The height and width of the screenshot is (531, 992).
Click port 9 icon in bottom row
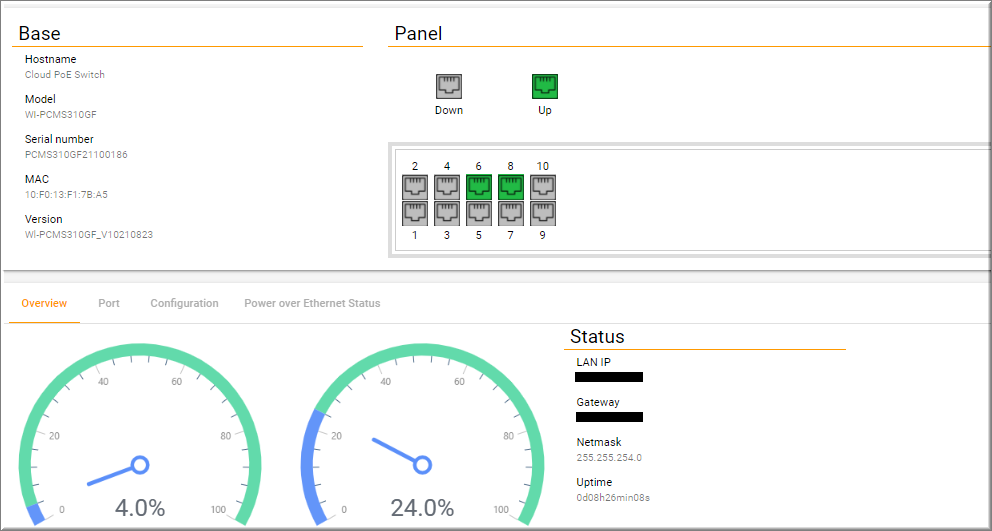click(x=543, y=213)
